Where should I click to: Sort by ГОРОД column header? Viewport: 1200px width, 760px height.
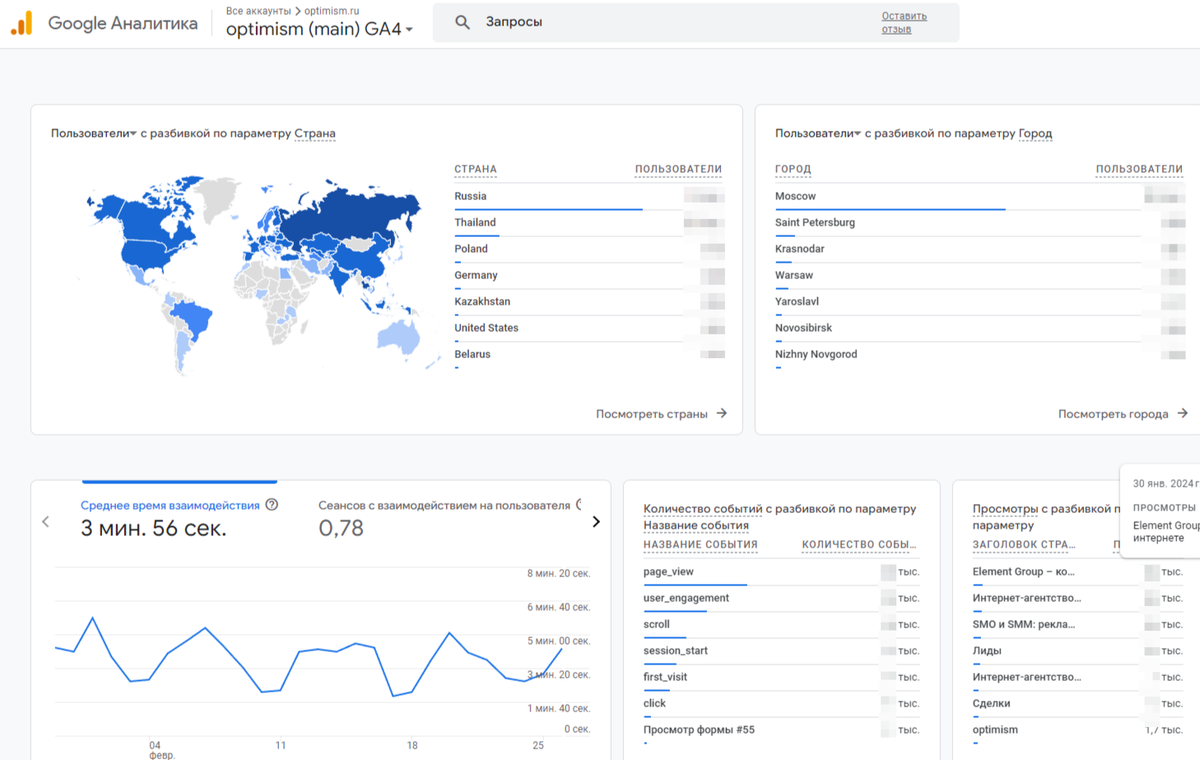[793, 169]
